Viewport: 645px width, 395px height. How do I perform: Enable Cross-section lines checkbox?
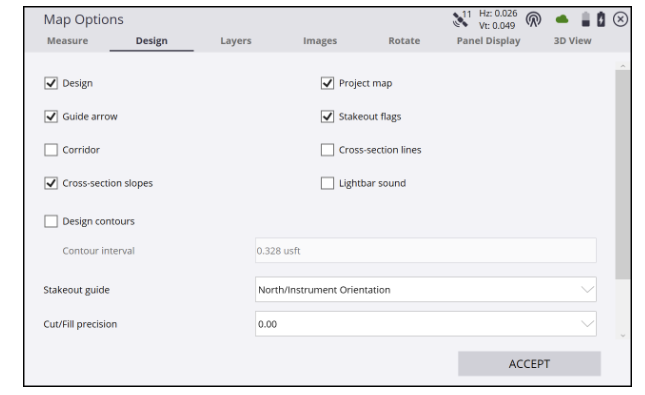tap(327, 150)
